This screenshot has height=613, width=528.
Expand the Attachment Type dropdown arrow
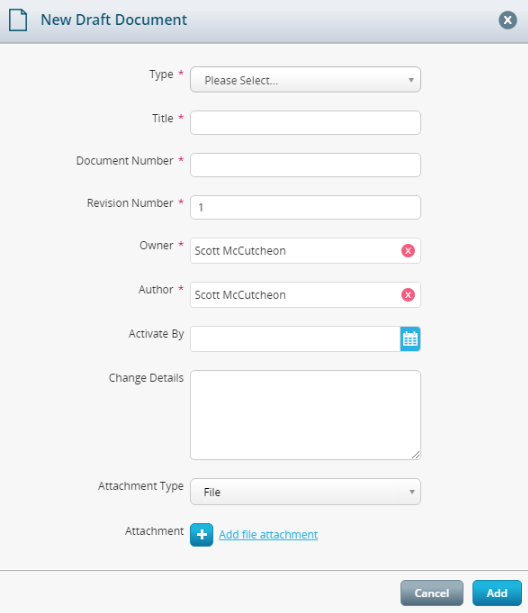(412, 492)
